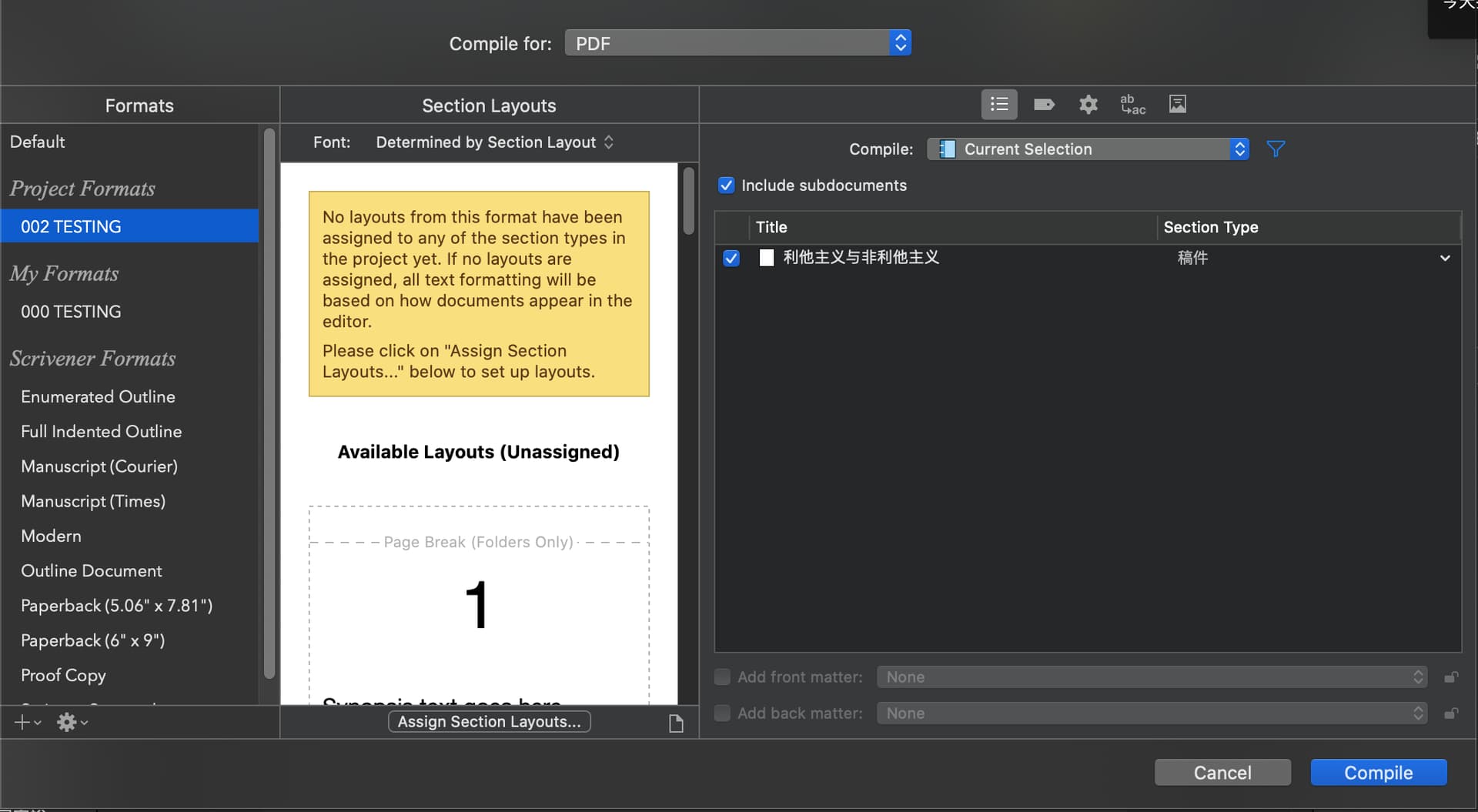
Task: Expand the Section Type dropdown for 稿件
Action: click(1444, 258)
